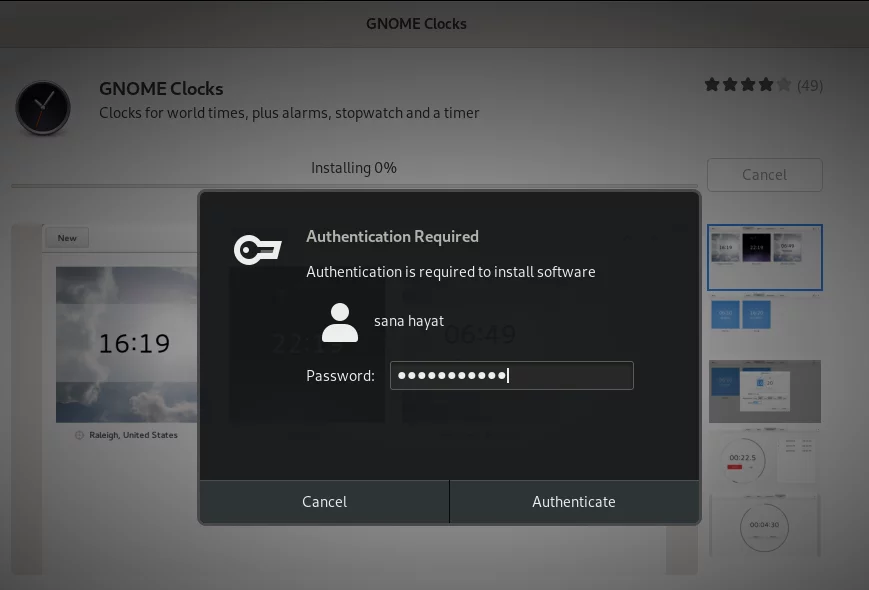Select the world clocks screenshot thumbnail
Screen dimensions: 869x590
tap(765, 257)
